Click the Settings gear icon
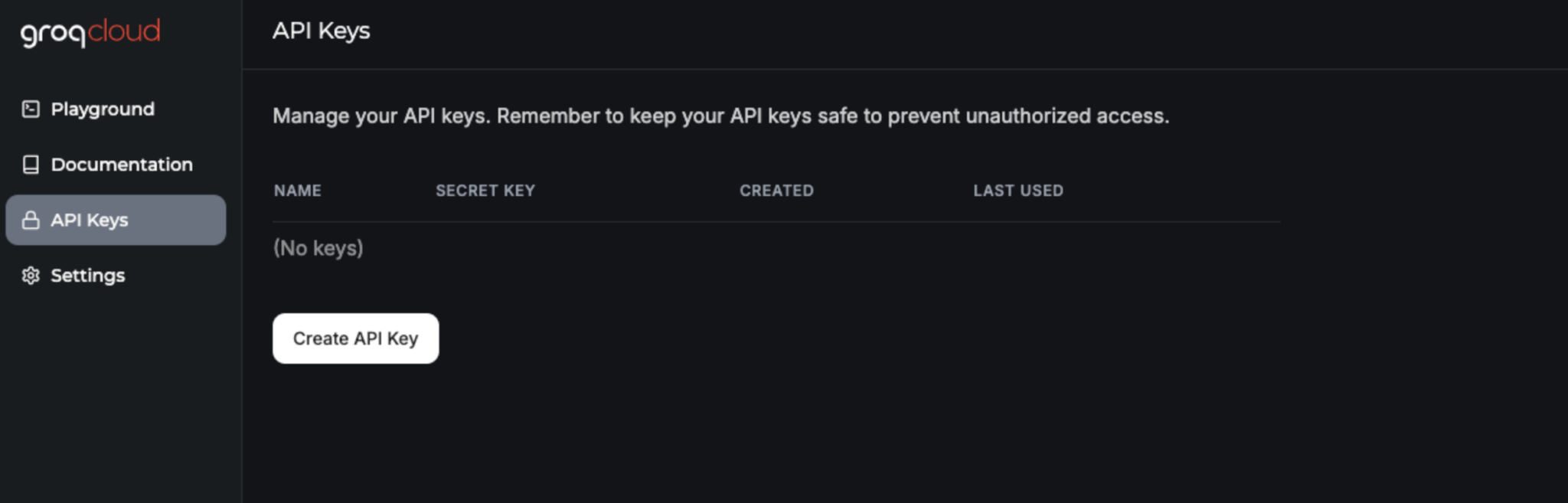Screen dimensions: 1568x503 click(x=31, y=276)
